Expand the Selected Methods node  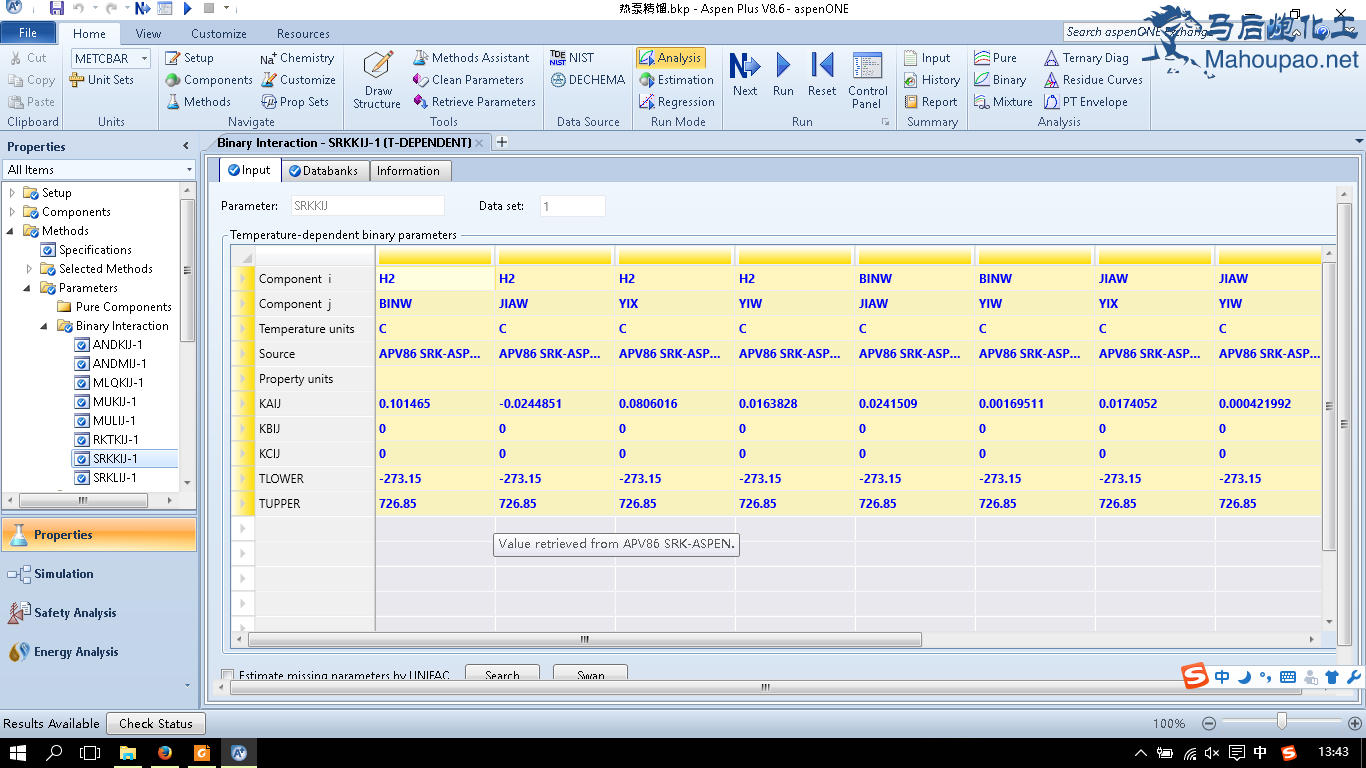click(x=30, y=269)
